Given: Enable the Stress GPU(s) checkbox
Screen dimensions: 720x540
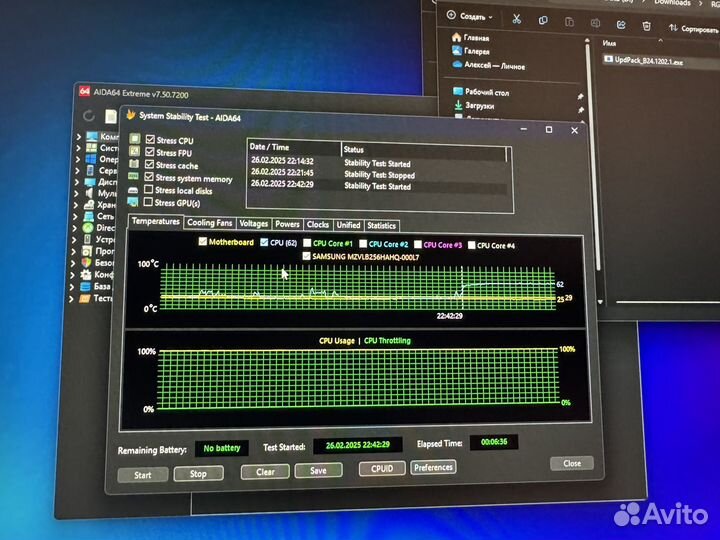Looking at the screenshot, I should point(149,201).
